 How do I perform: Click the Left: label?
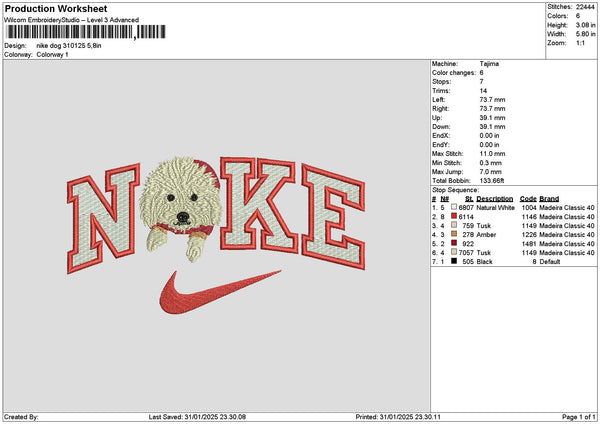(x=439, y=99)
